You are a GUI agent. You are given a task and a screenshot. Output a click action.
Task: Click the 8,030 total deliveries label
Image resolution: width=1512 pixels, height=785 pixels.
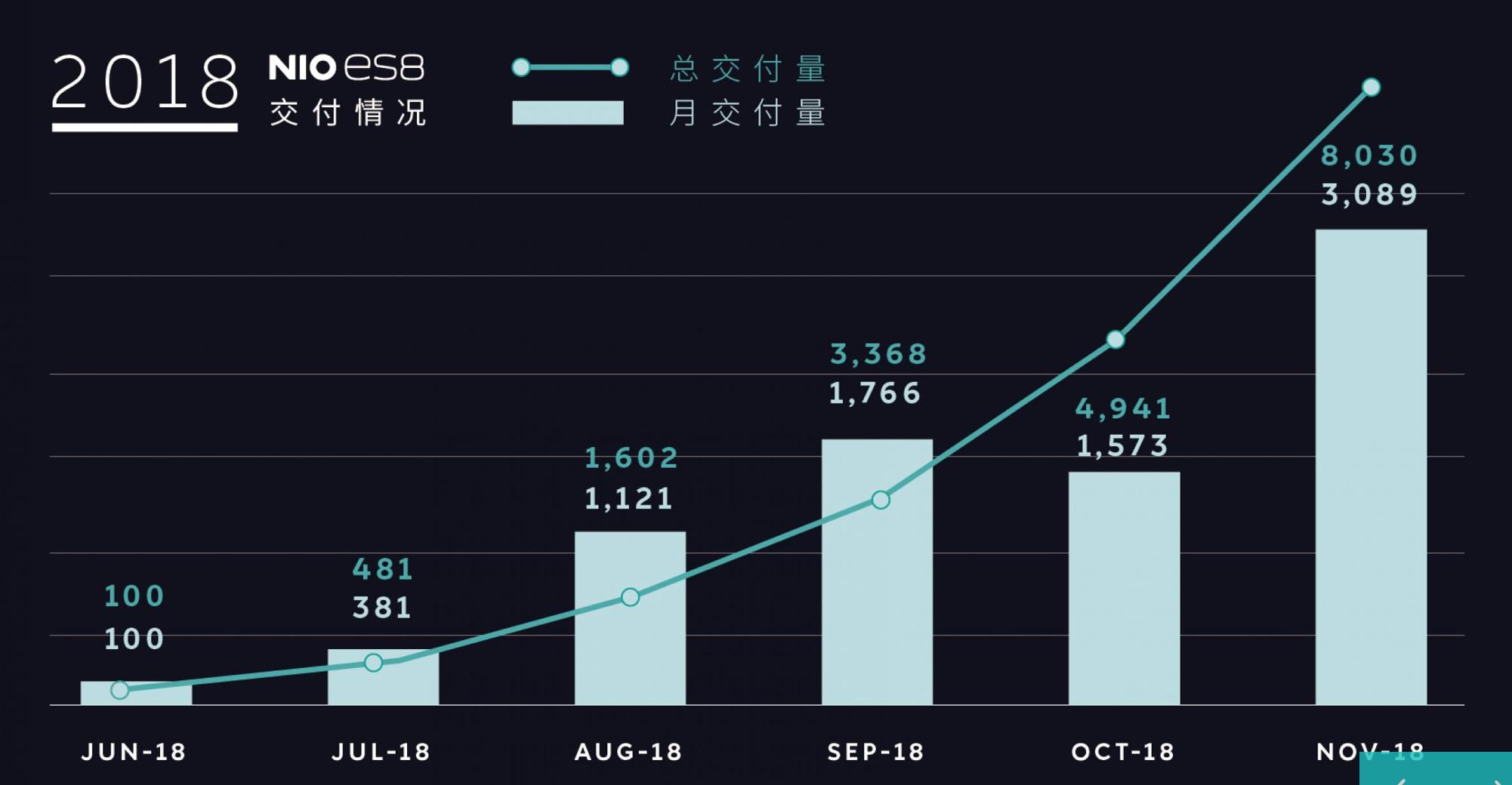1369,155
